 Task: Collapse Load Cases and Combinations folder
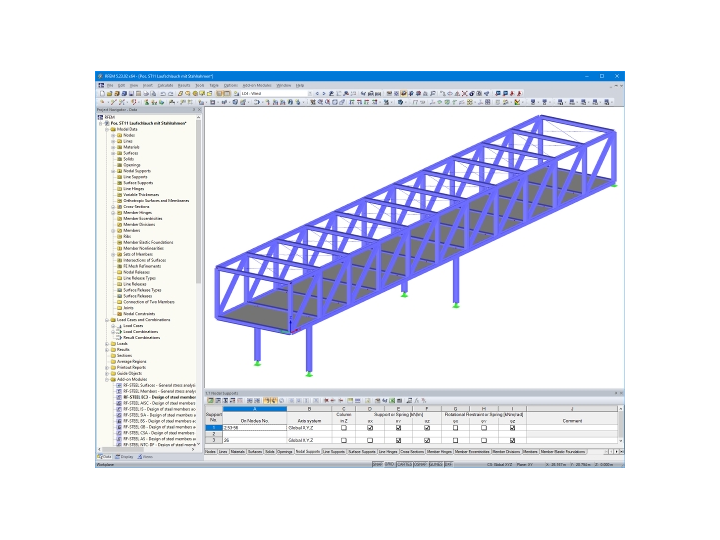click(107, 320)
